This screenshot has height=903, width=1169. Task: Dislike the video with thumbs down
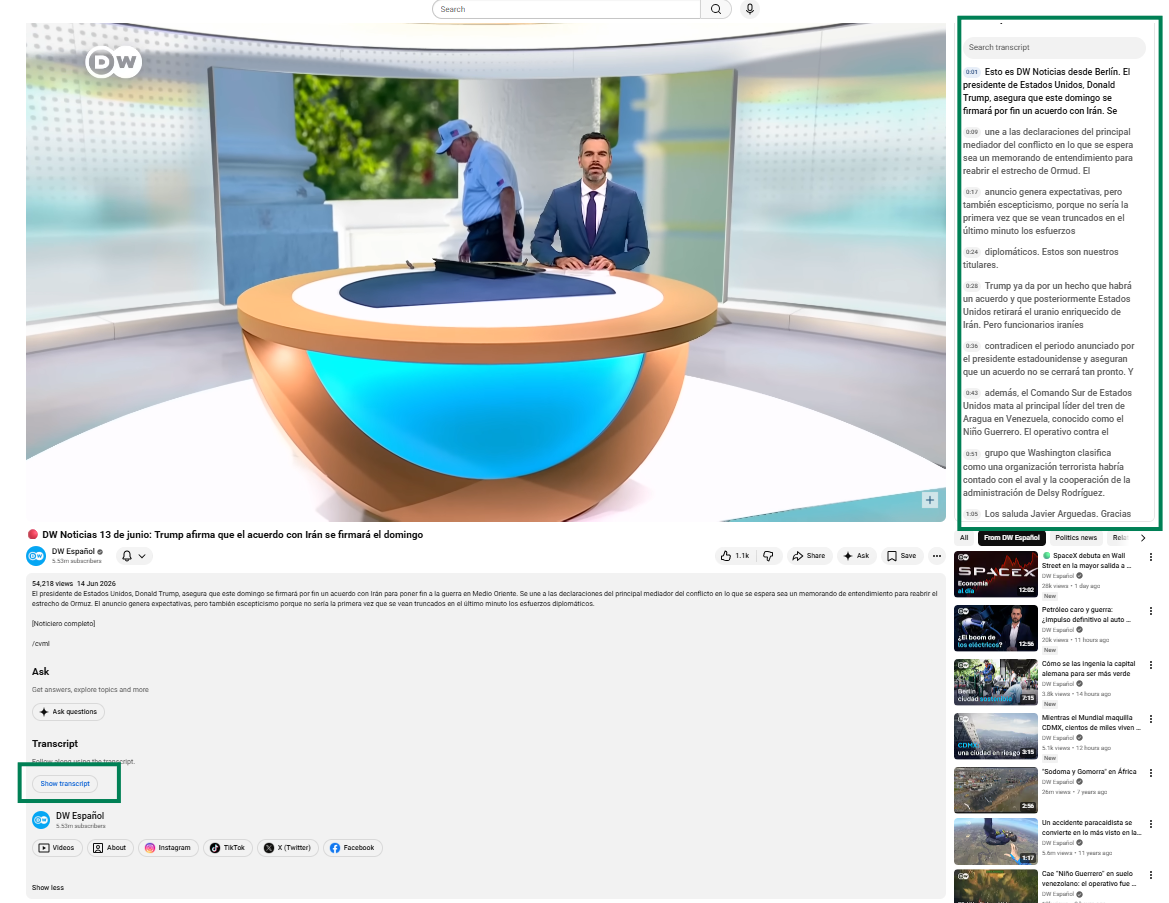click(x=769, y=556)
